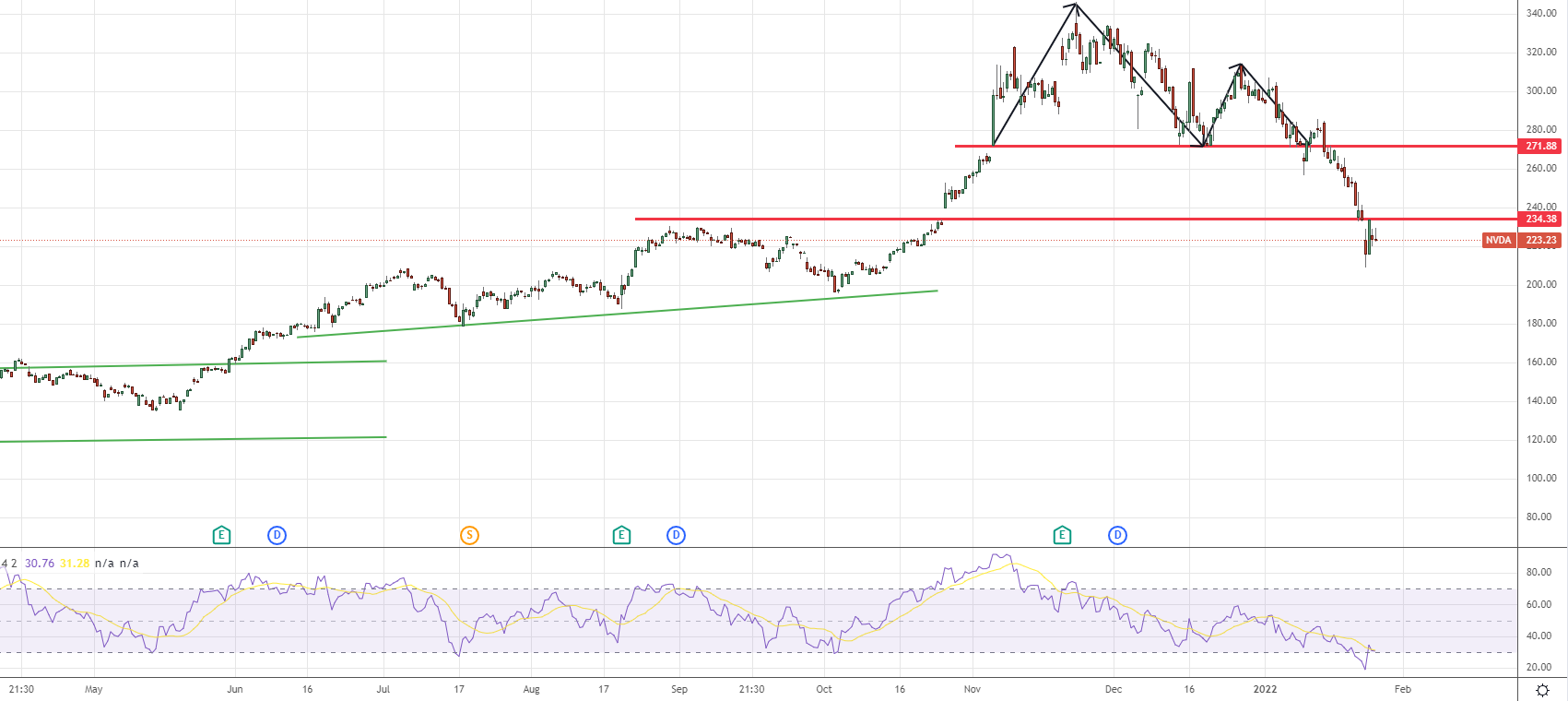Image resolution: width=1568 pixels, height=701 pixels.
Task: Open chart settings via the gear icon
Action: point(1542,690)
